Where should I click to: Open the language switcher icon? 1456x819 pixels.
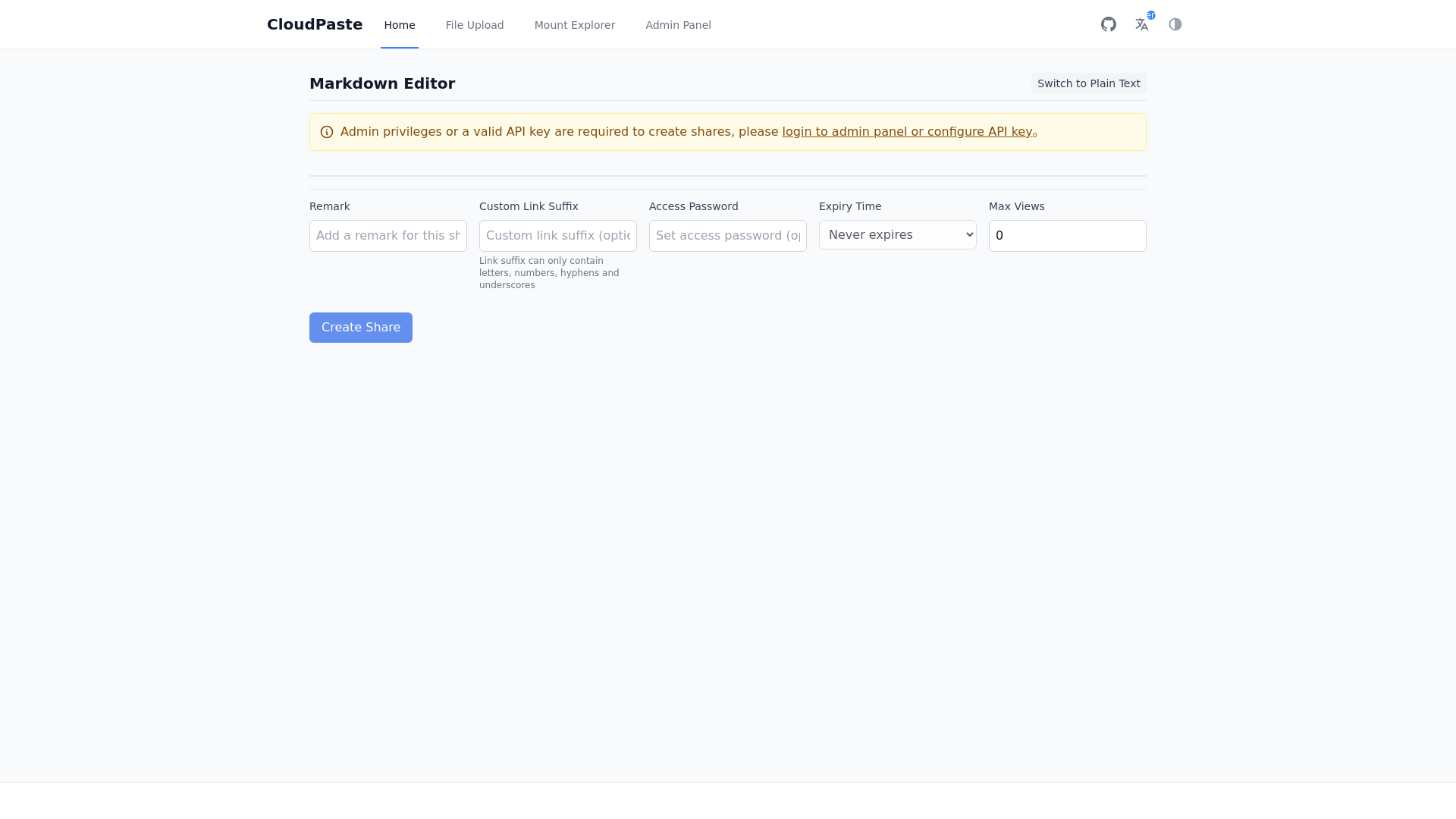coord(1142,24)
